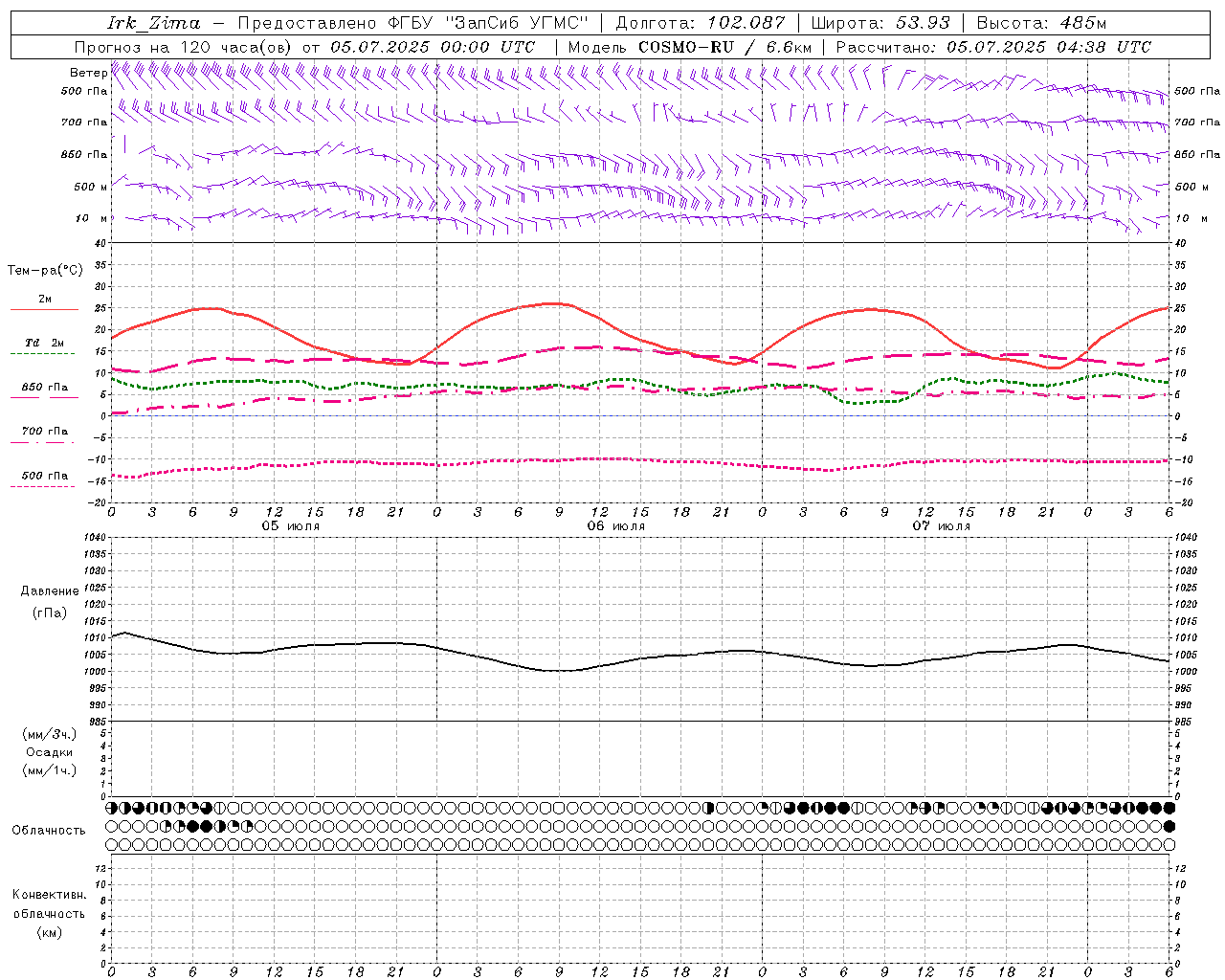Click the 700 гПа temperature legend label

tap(45, 431)
